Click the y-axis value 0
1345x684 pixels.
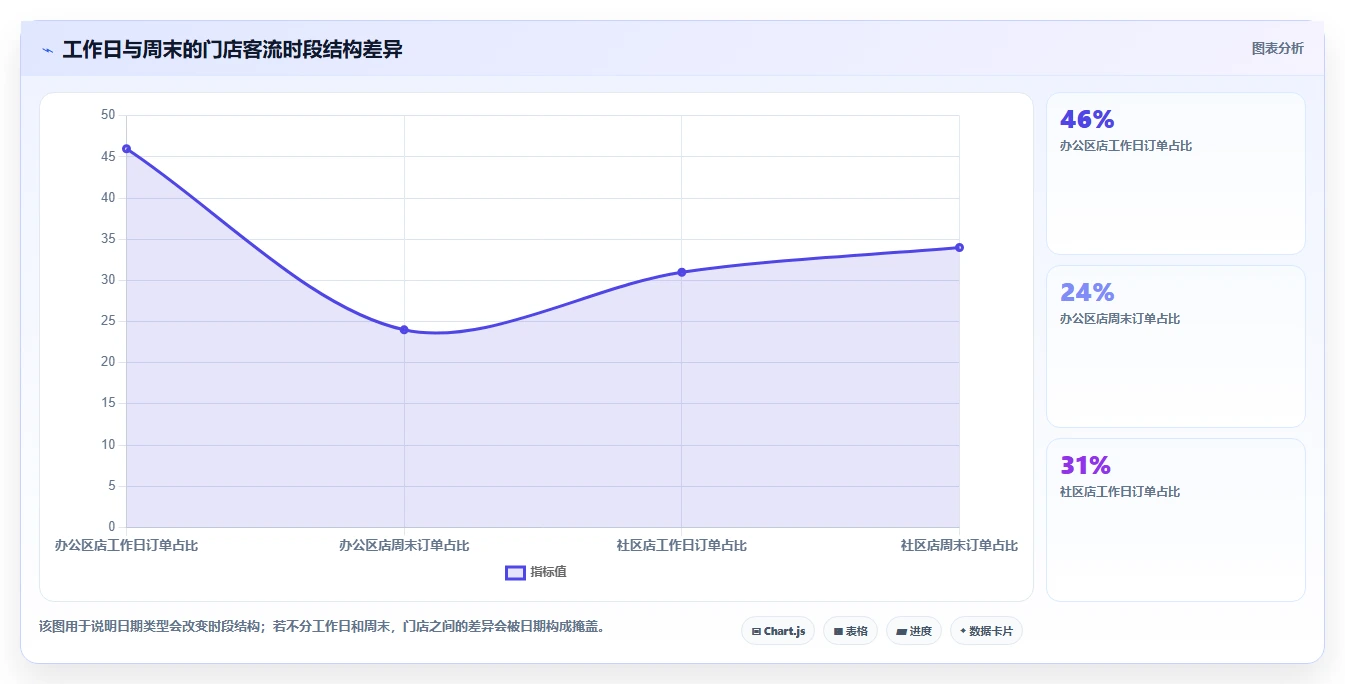(x=112, y=527)
